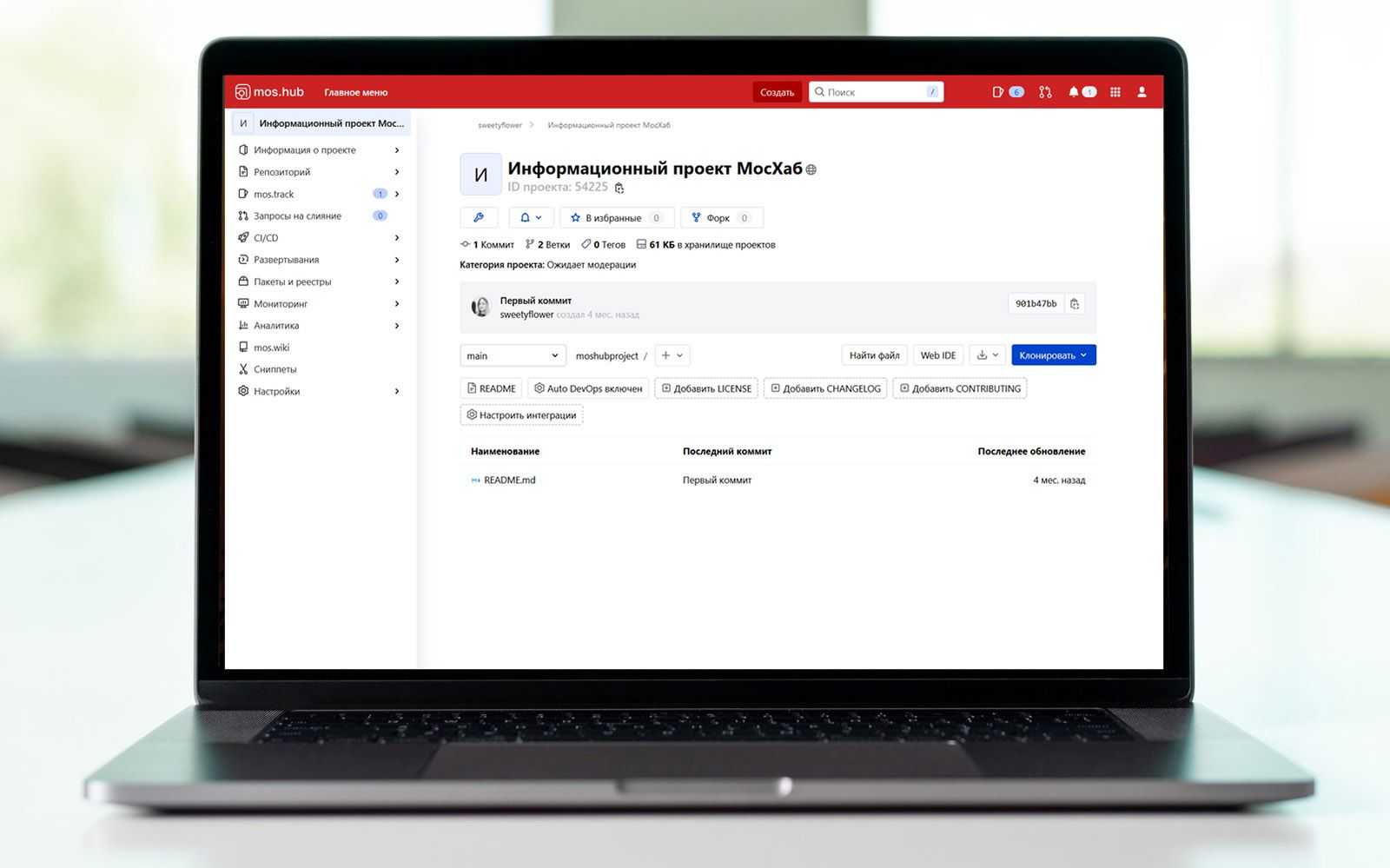Expand the Клонировать dropdown button
The height and width of the screenshot is (868, 1390).
pyautogui.click(x=1053, y=355)
